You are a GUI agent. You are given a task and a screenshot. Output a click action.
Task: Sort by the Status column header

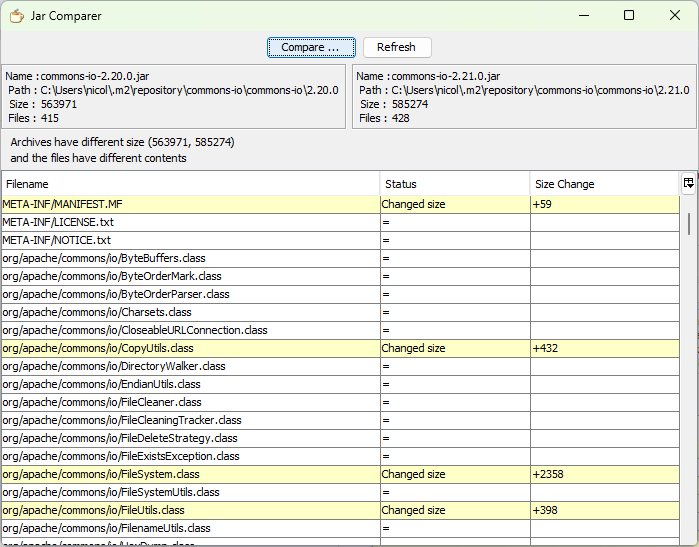tap(455, 184)
